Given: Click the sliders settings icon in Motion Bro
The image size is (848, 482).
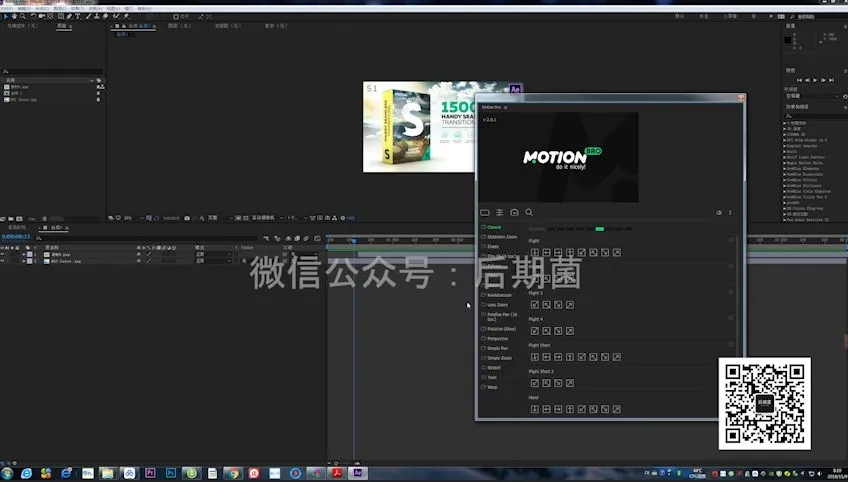Looking at the screenshot, I should click(500, 213).
